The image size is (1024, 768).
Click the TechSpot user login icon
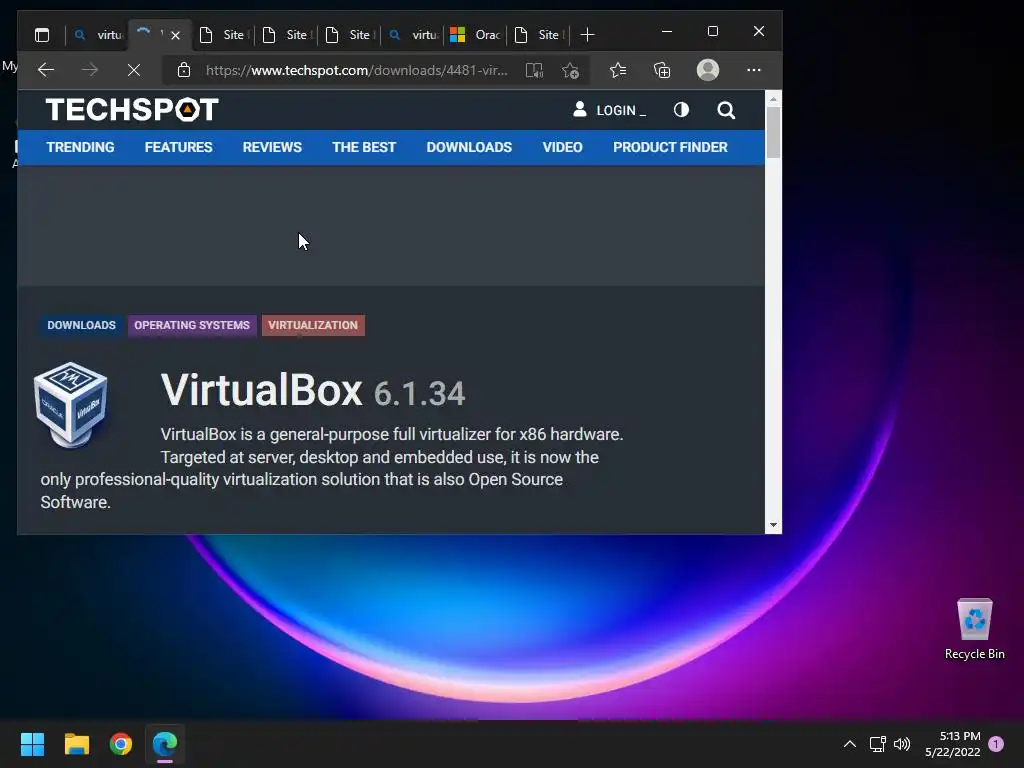[x=579, y=109]
